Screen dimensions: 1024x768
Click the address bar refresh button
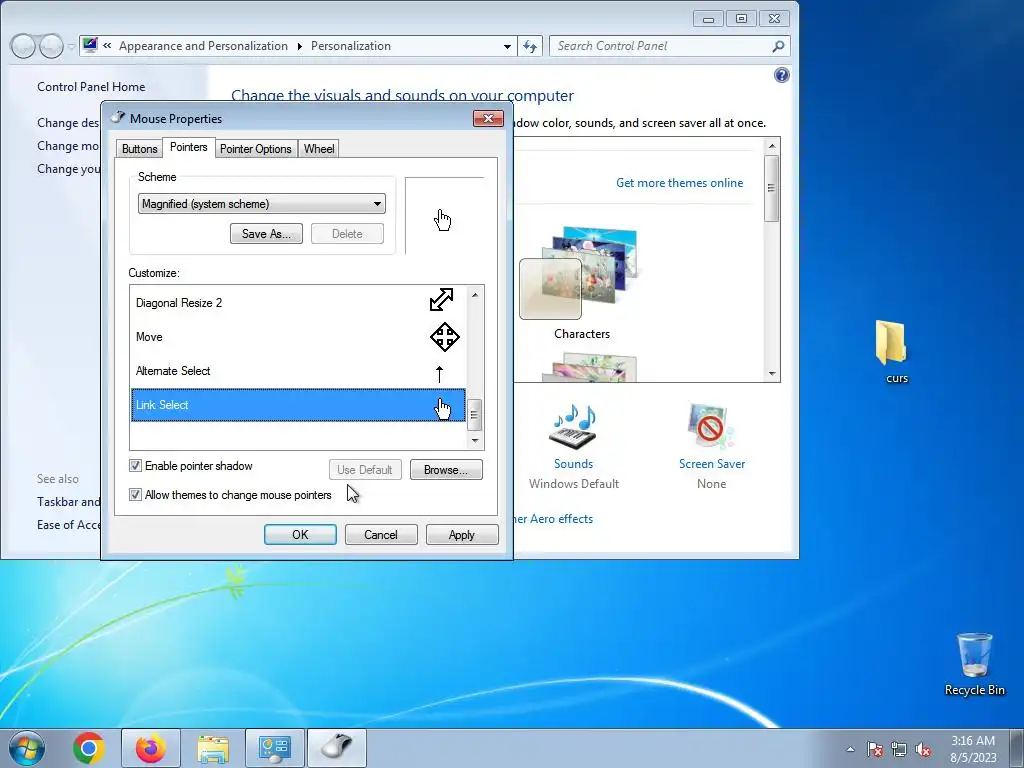tap(530, 46)
